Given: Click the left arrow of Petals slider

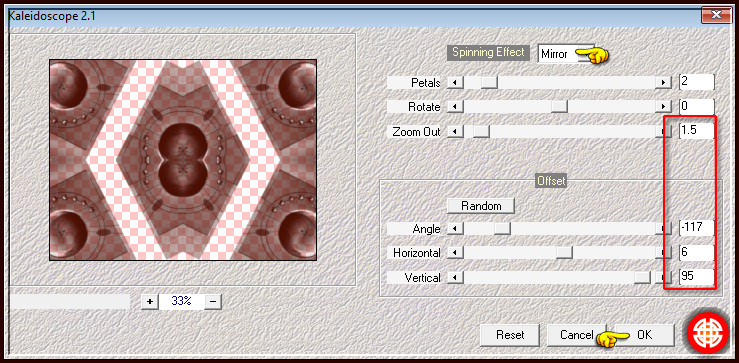Looking at the screenshot, I should pos(455,82).
